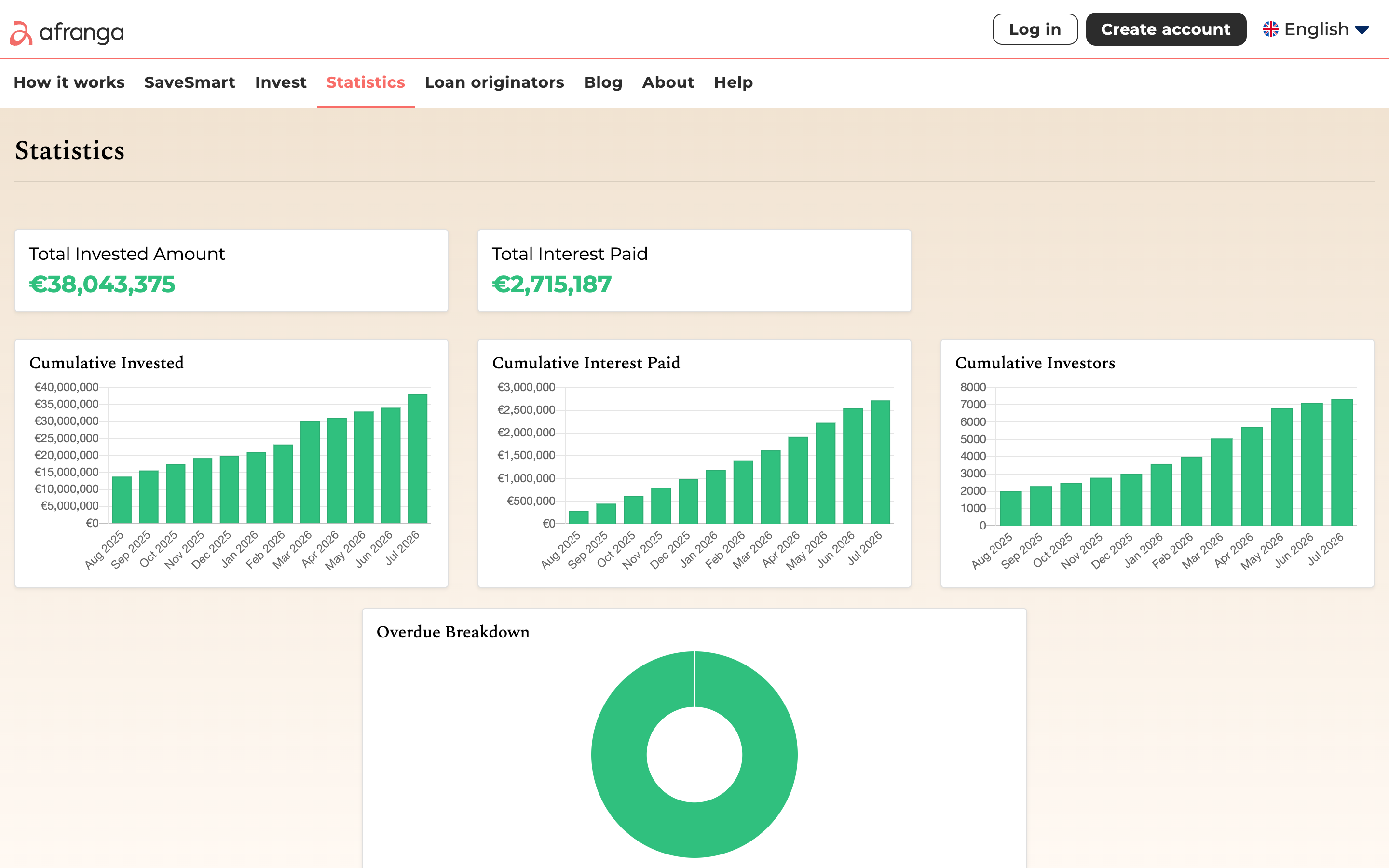The width and height of the screenshot is (1389, 868).
Task: Go to the Invest page
Action: pos(281,82)
